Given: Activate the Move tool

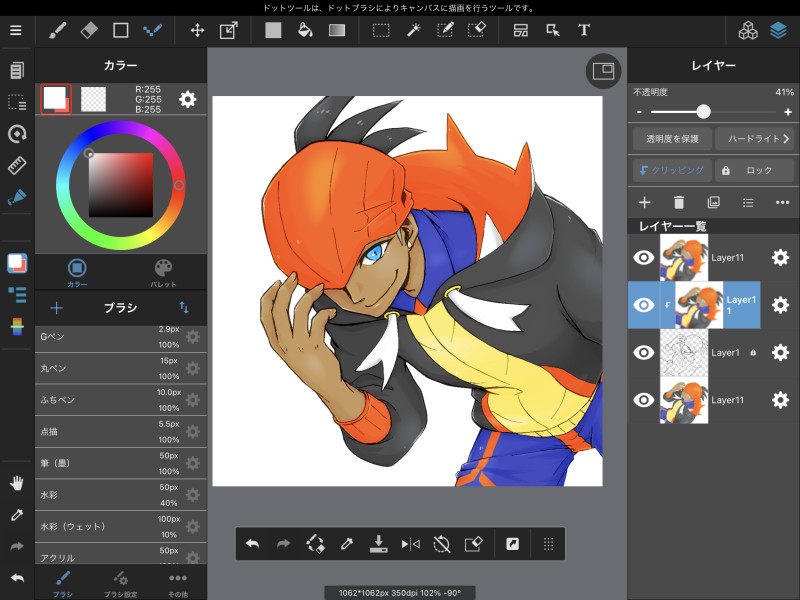Looking at the screenshot, I should 197,30.
